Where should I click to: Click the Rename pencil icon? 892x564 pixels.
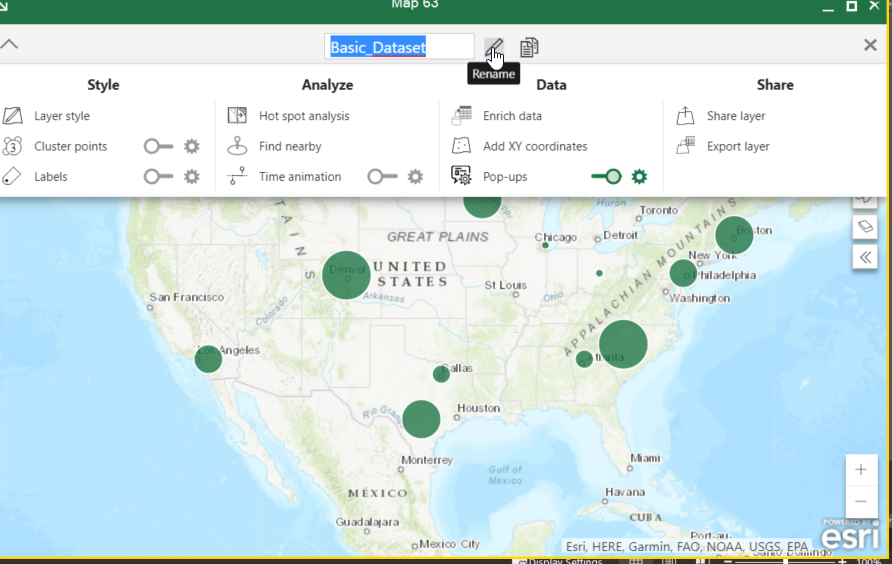(494, 47)
